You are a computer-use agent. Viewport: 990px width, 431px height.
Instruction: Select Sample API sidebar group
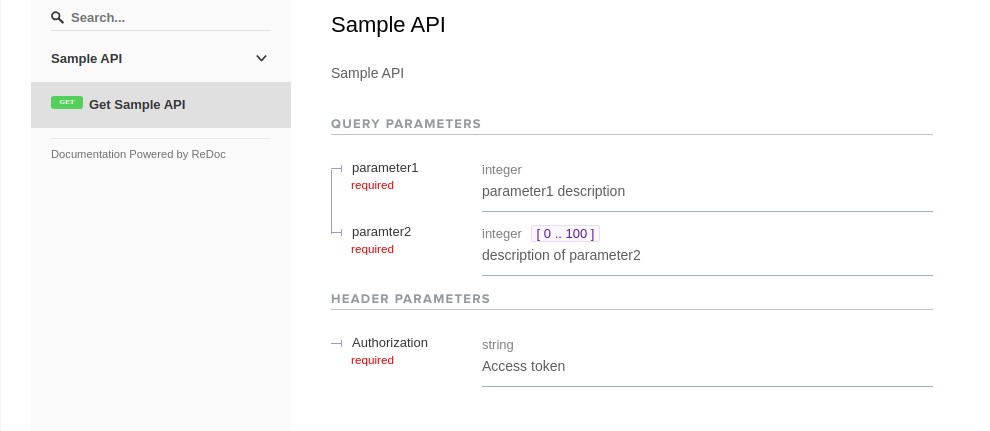pos(161,59)
